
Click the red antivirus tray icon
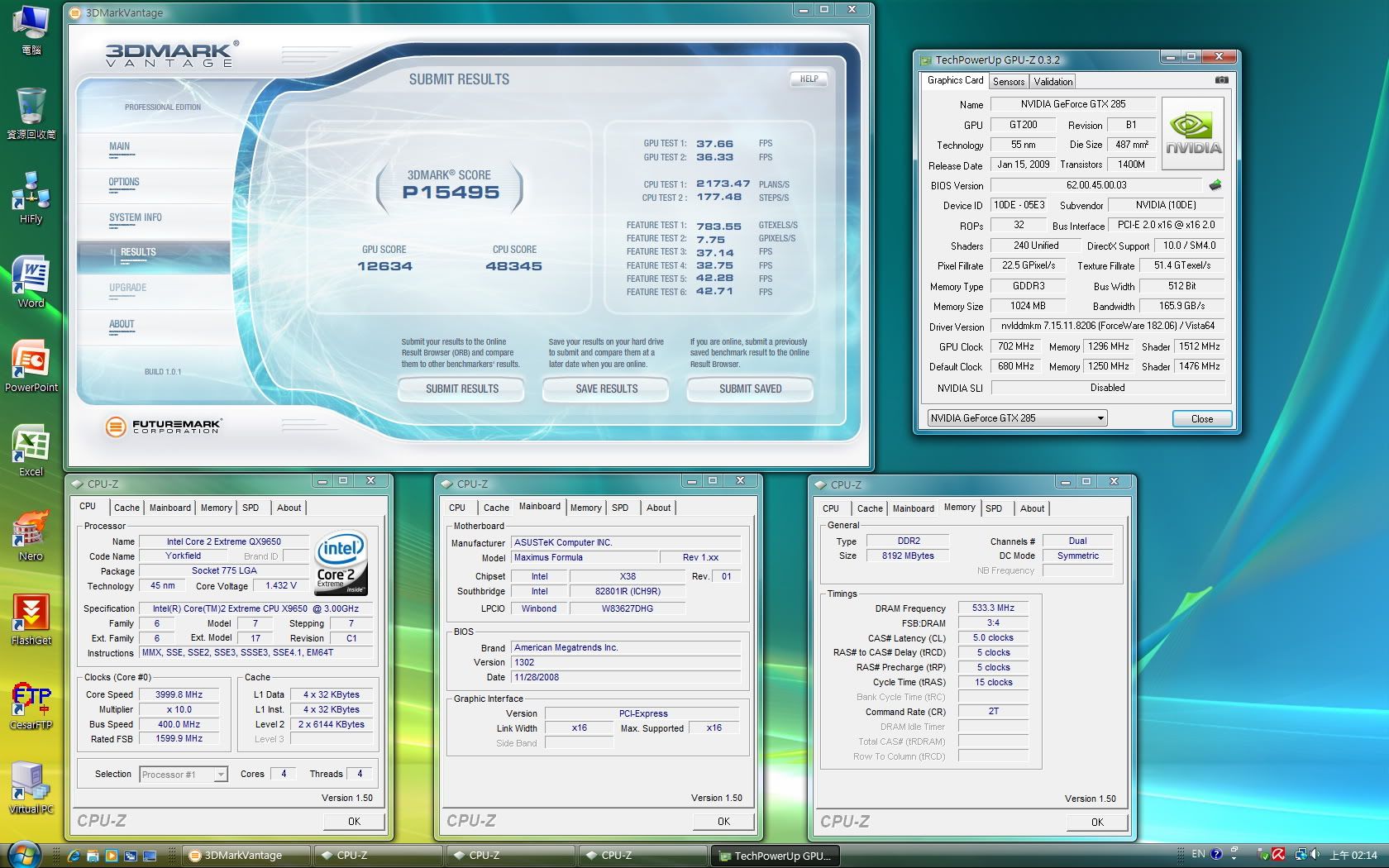[x=1279, y=855]
